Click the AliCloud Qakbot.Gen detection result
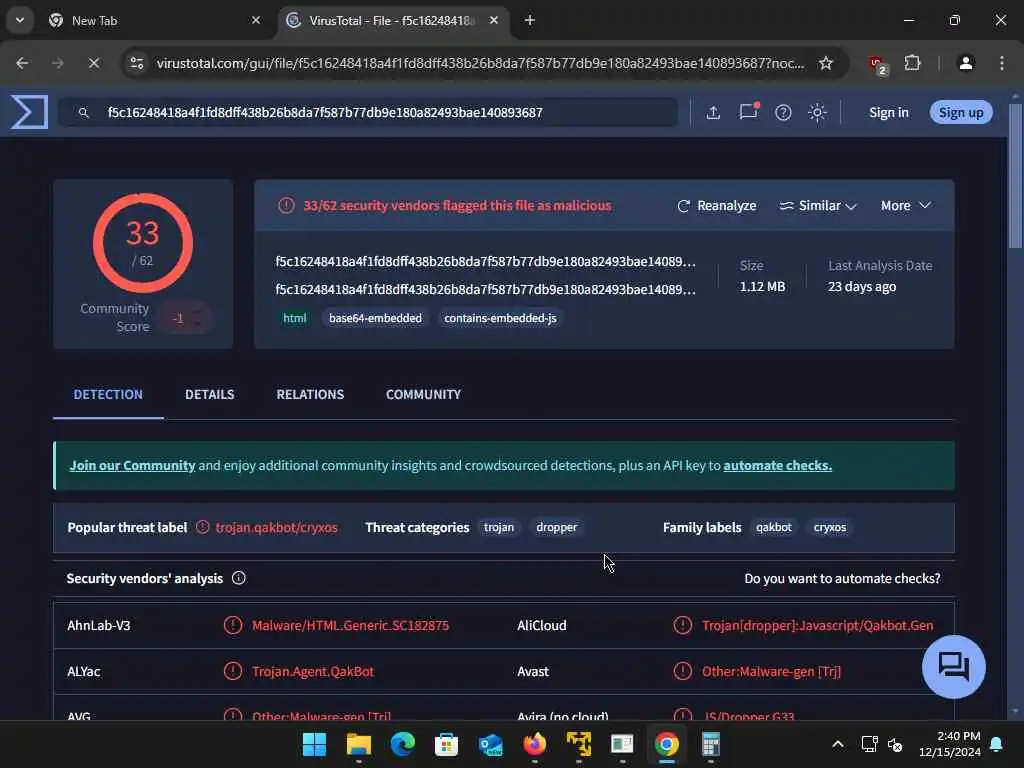Screen dimensions: 1024x768 click(x=817, y=626)
